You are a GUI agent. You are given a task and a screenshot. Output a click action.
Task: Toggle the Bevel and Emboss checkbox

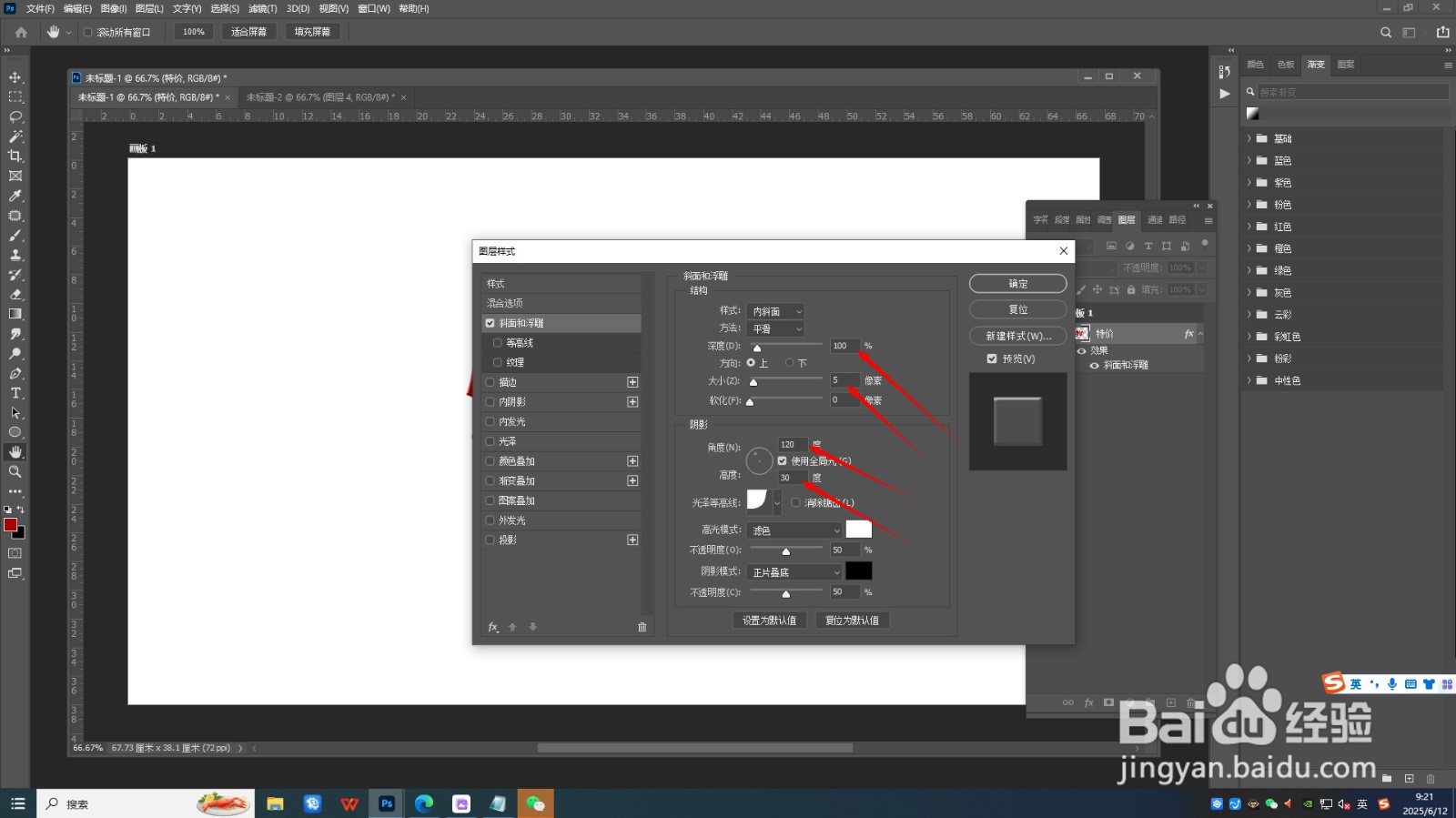490,323
